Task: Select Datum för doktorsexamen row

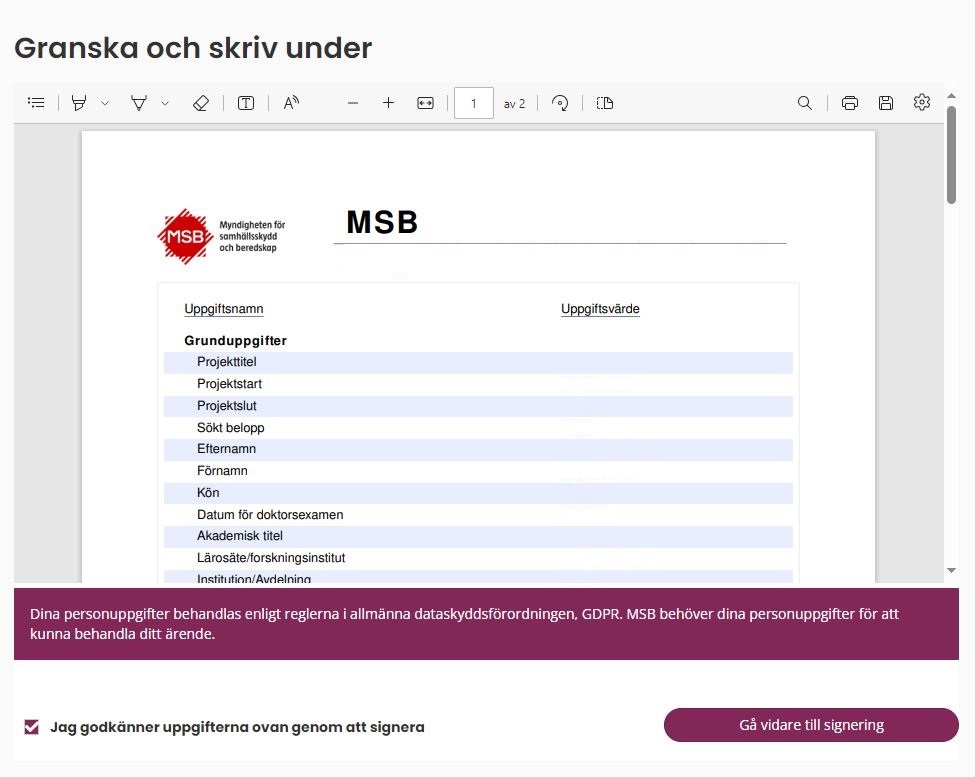Action: [478, 515]
